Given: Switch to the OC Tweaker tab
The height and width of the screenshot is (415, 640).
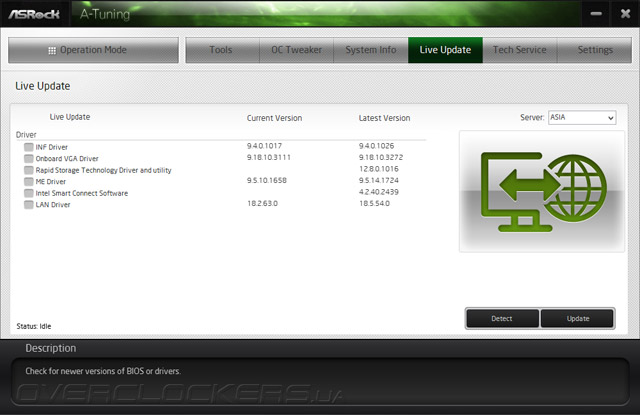Looking at the screenshot, I should click(297, 50).
